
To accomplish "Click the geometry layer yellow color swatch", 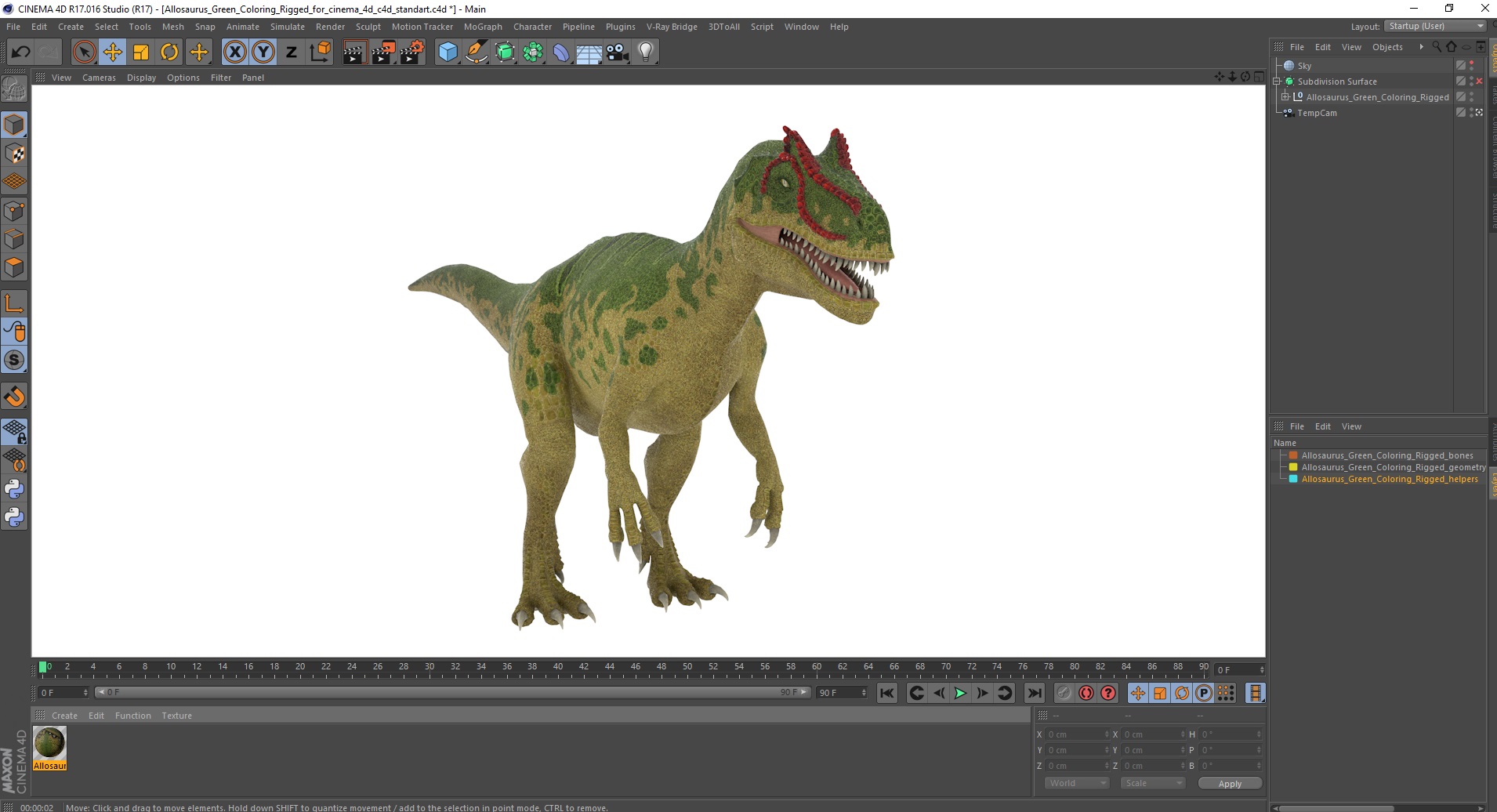I will coord(1293,467).
